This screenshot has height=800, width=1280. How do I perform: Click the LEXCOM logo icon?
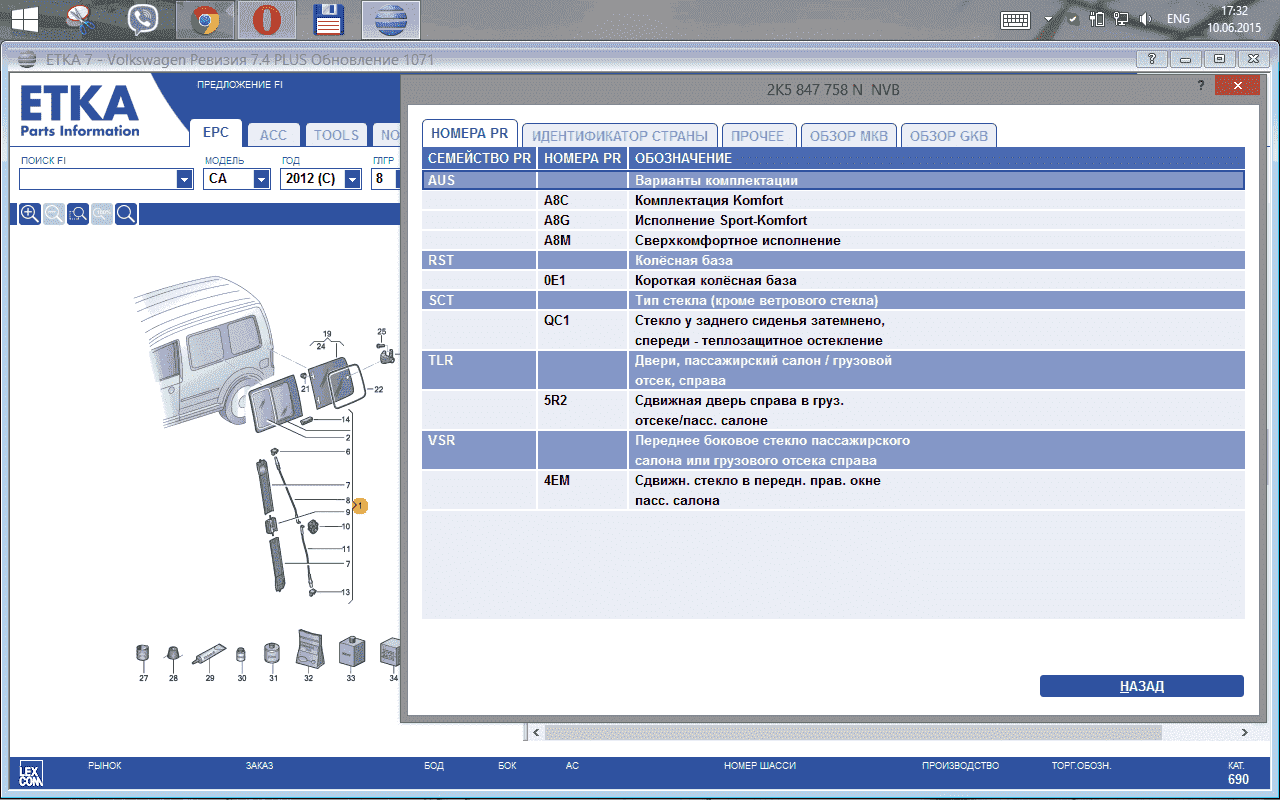coord(30,773)
